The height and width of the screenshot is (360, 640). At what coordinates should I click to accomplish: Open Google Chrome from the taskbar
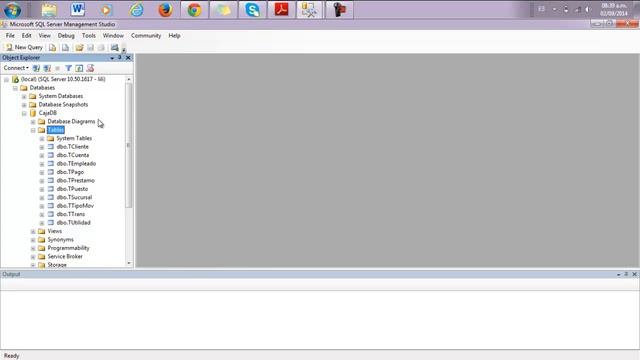[194, 10]
